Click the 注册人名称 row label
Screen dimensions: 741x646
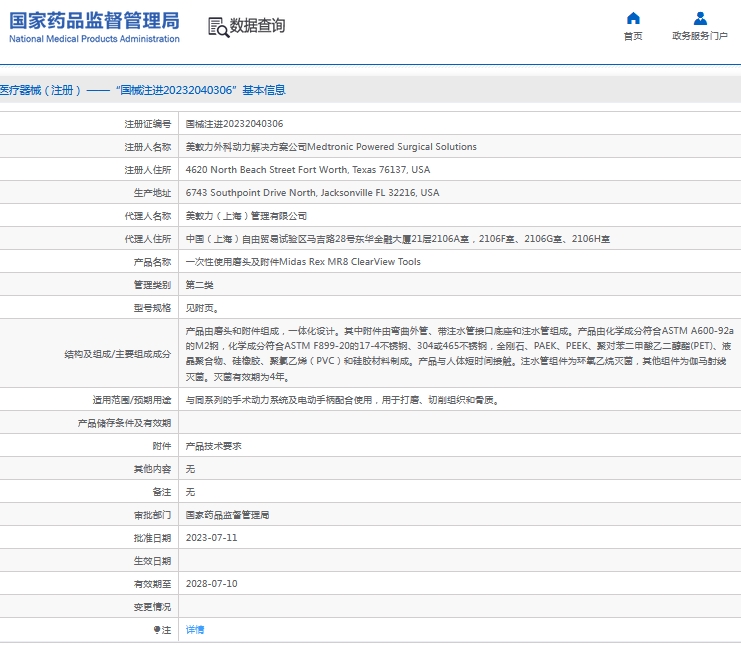(147, 147)
